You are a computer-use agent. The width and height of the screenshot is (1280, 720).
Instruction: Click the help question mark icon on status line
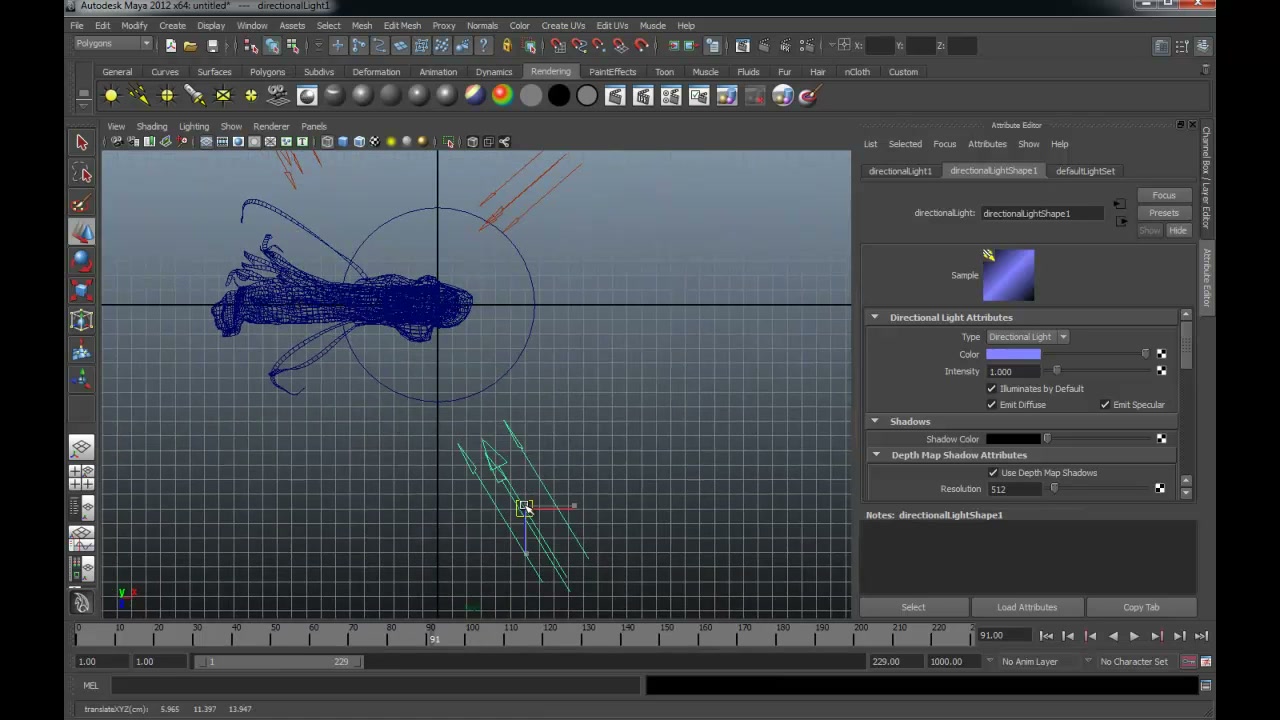484,45
